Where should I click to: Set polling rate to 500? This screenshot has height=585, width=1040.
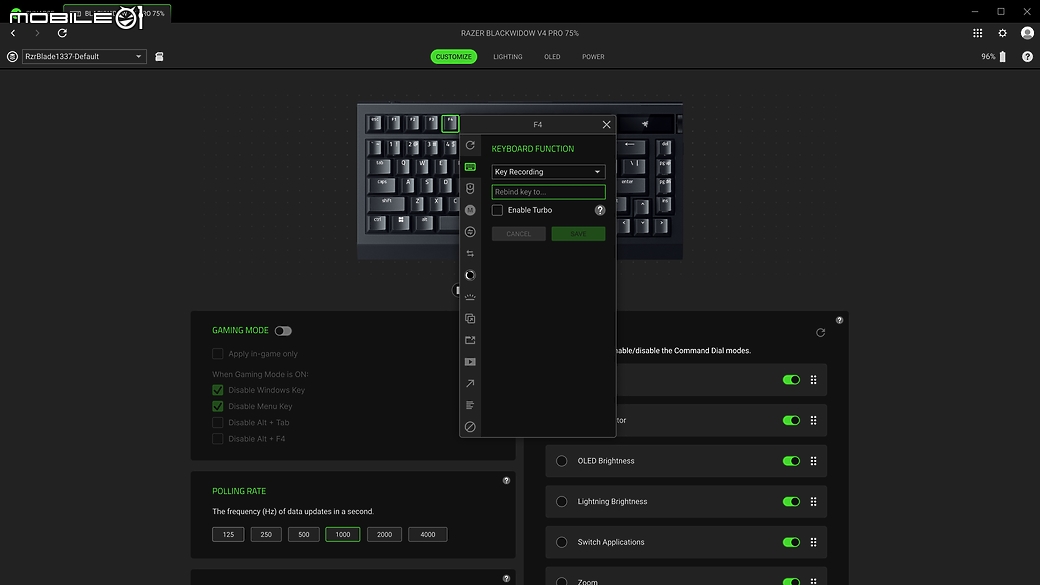coord(304,535)
